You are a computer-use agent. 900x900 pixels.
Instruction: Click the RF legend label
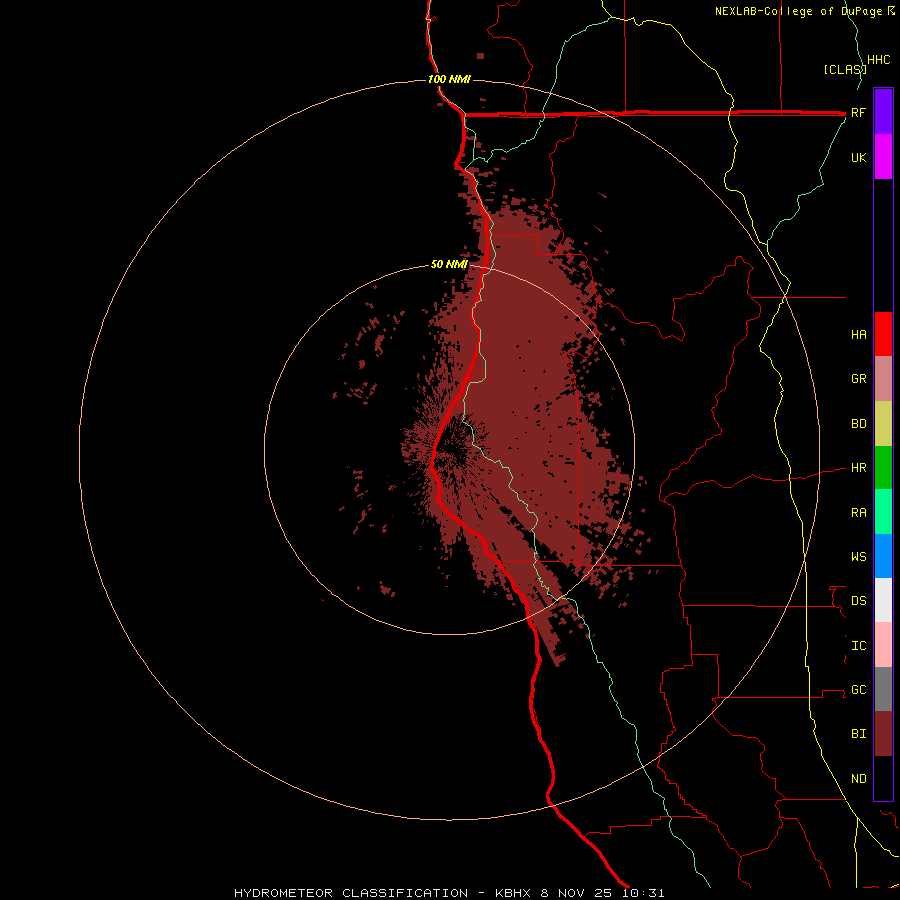pyautogui.click(x=858, y=112)
